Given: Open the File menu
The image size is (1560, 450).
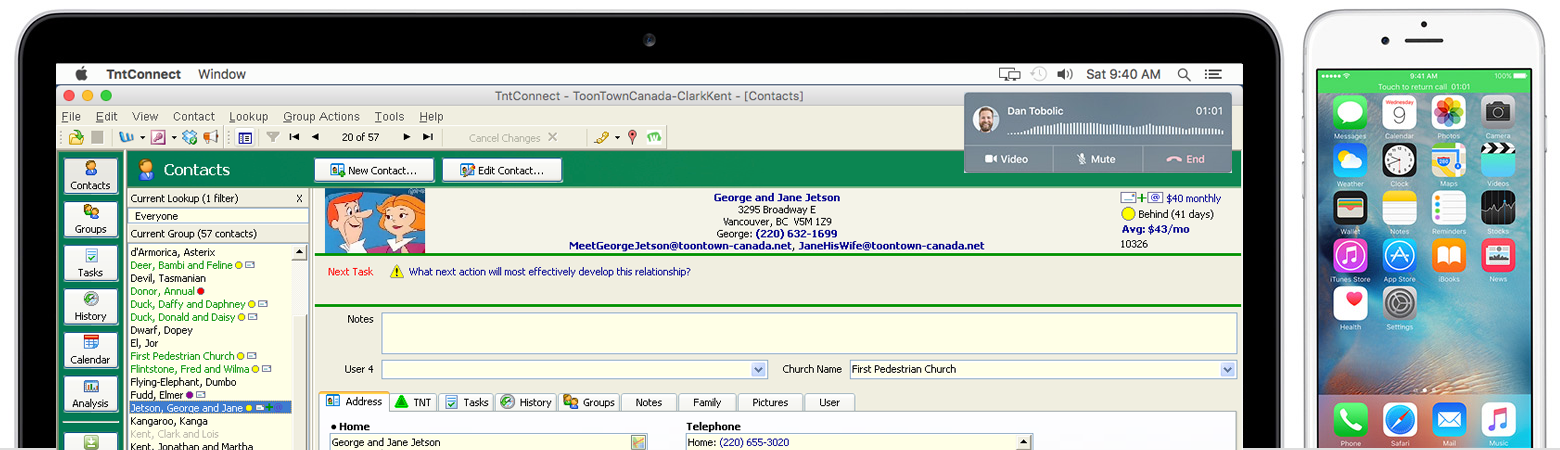Looking at the screenshot, I should coord(71,117).
